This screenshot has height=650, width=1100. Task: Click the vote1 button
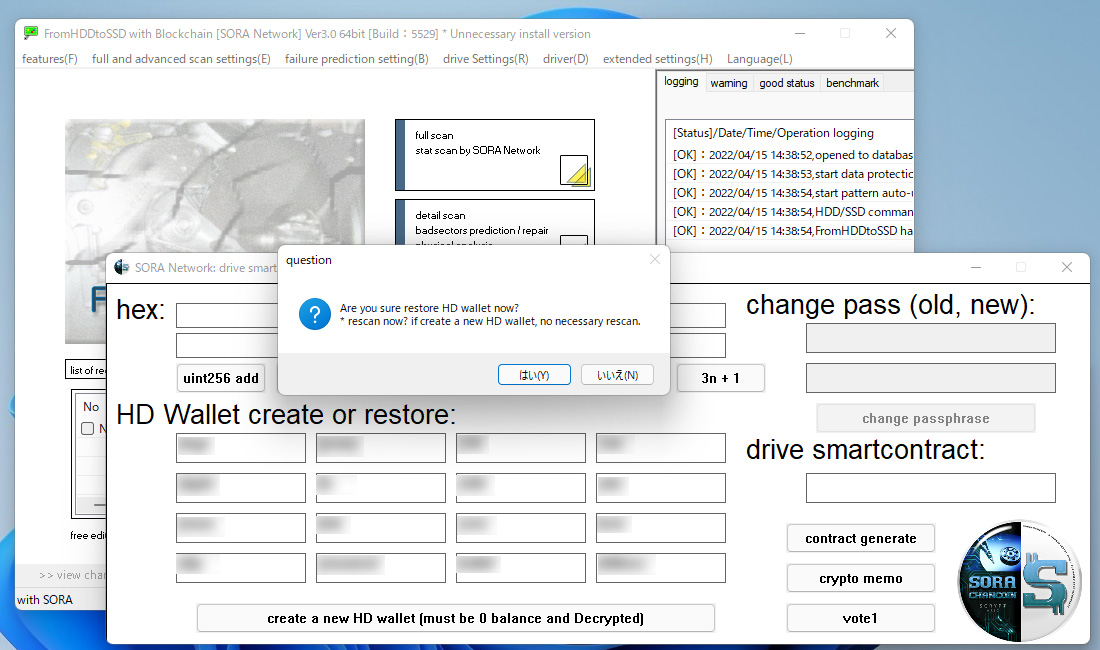(x=861, y=618)
